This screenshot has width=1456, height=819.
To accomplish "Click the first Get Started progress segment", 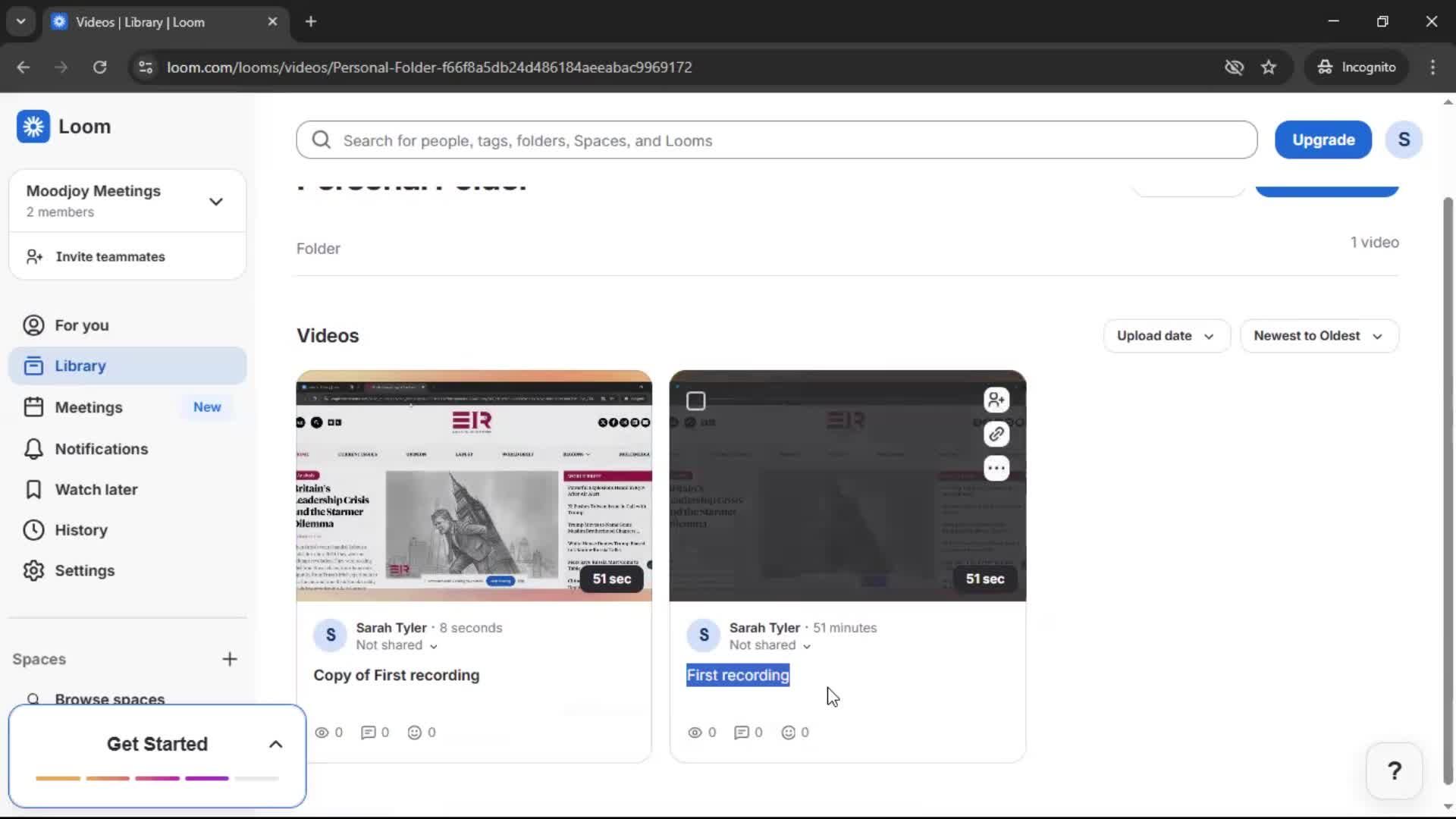I will (x=58, y=778).
